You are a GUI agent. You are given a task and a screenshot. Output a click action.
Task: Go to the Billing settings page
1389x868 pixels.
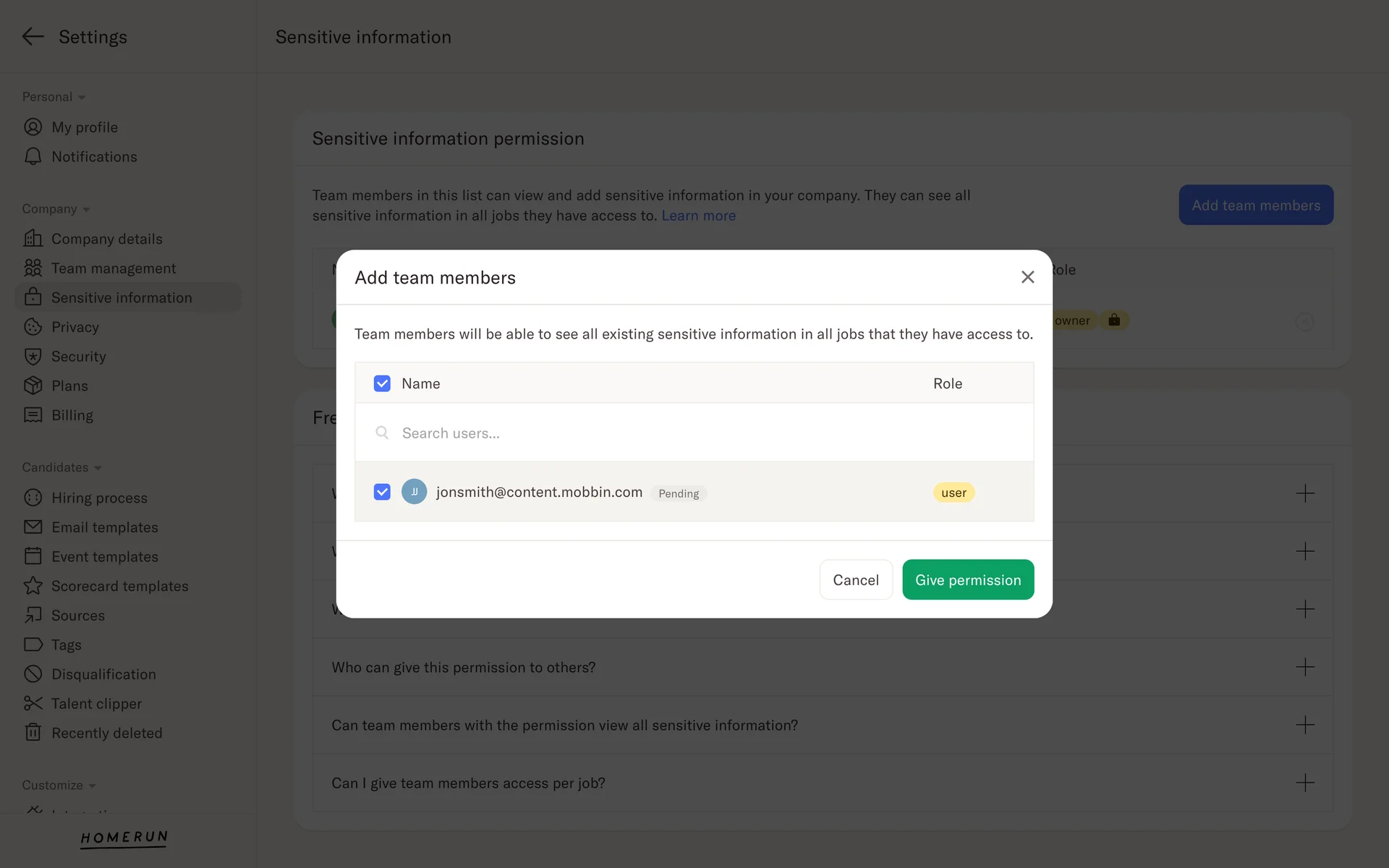point(72,415)
